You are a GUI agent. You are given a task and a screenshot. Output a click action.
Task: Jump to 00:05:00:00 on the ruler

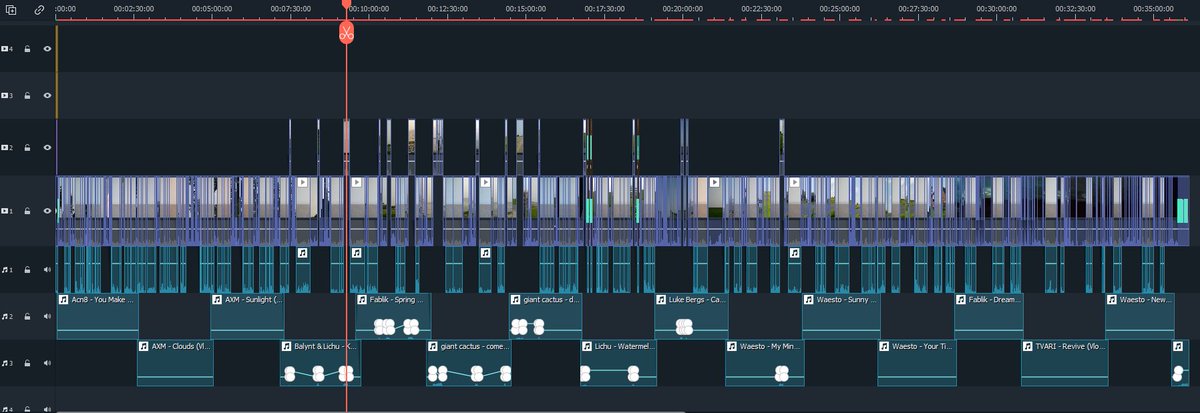(x=212, y=8)
